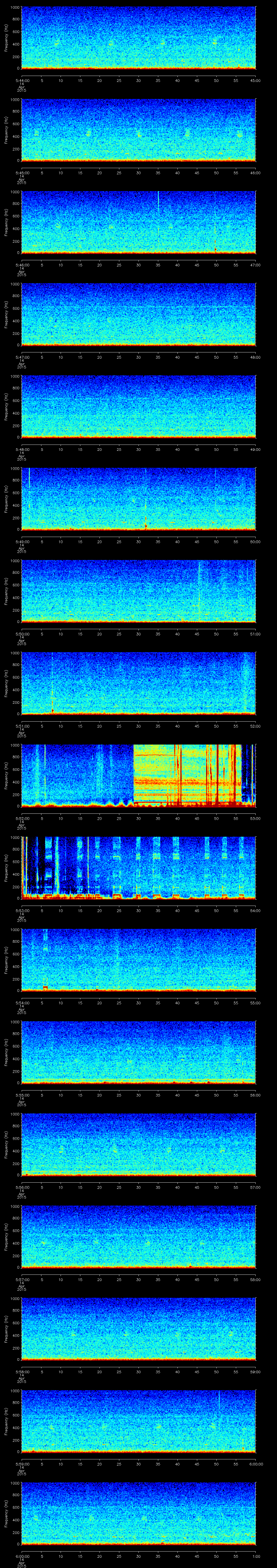Click the spectrogram panel starting at 5:44:00
277x1568 pixels.
pos(138,38)
